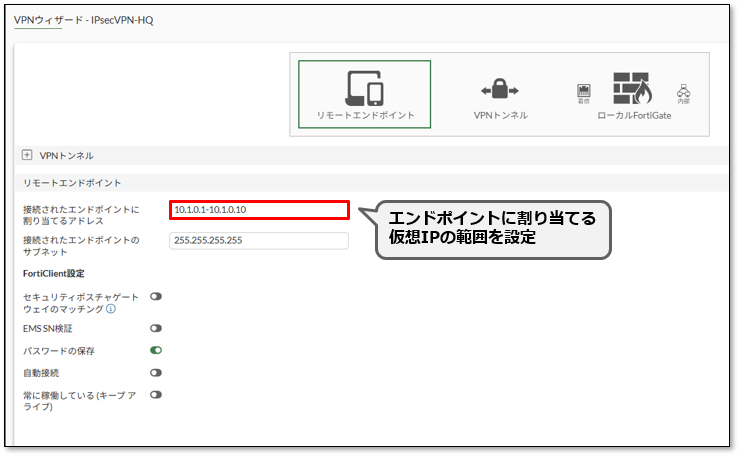This screenshot has height=456, width=740.
Task: Enable セキュリティポスチャゲートウェイのマッチング toggle
Action: (x=156, y=297)
